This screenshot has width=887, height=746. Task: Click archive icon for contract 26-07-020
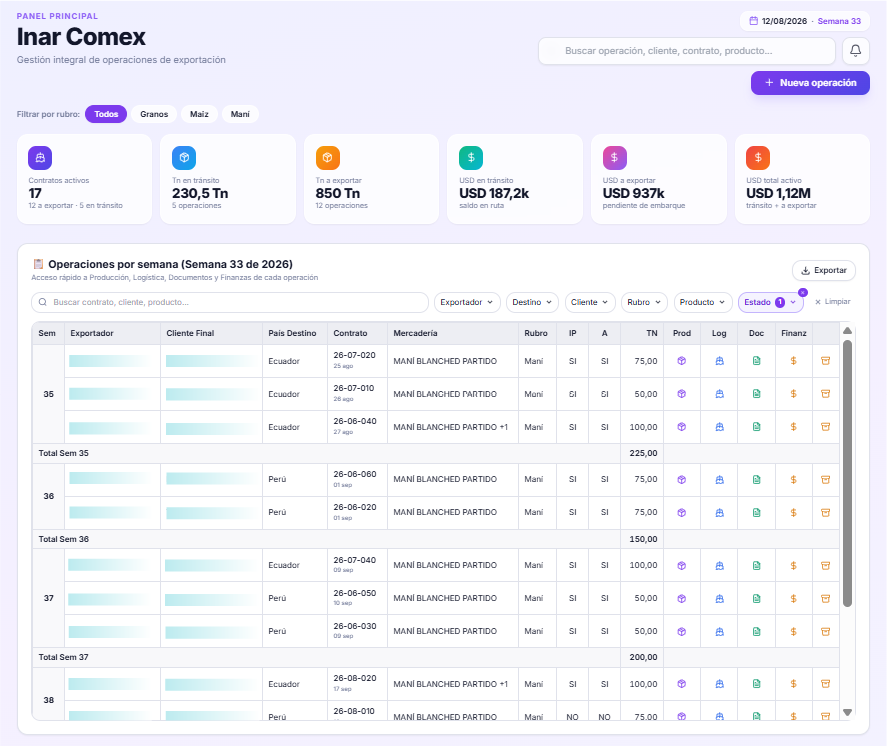click(826, 361)
